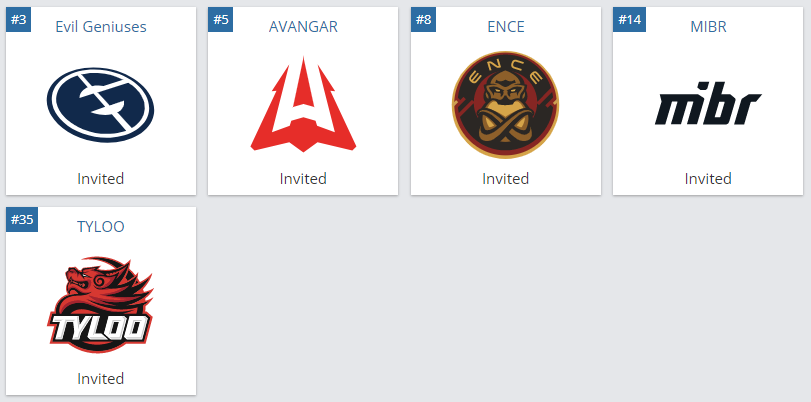Click the Invited label under Evil Geniuses
Screen dimensions: 811x402
coord(101,178)
